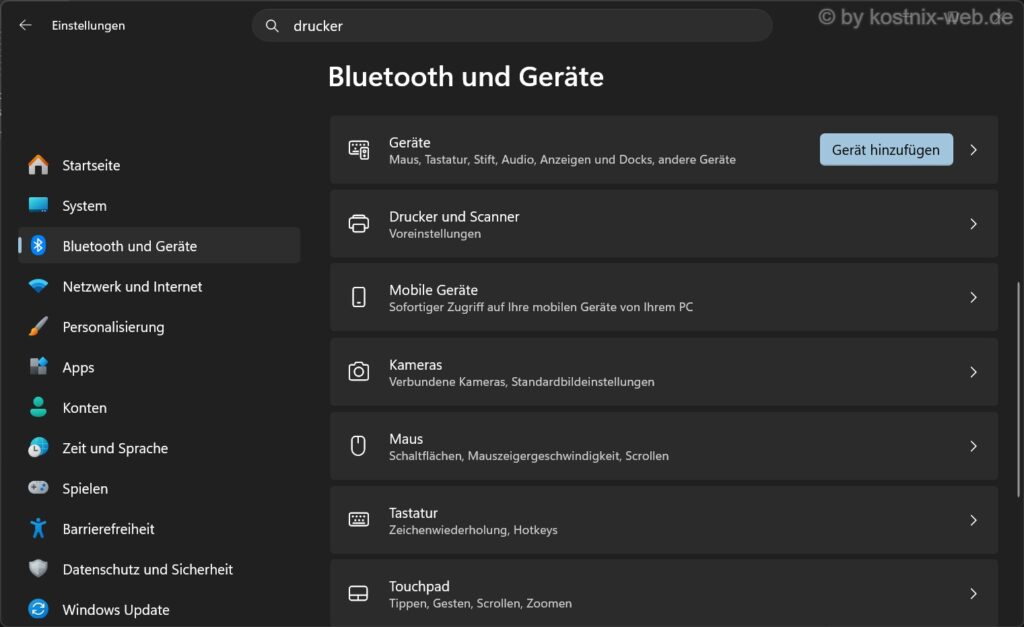This screenshot has width=1024, height=627.
Task: Click the Spielen gamepad icon
Action: coord(39,488)
